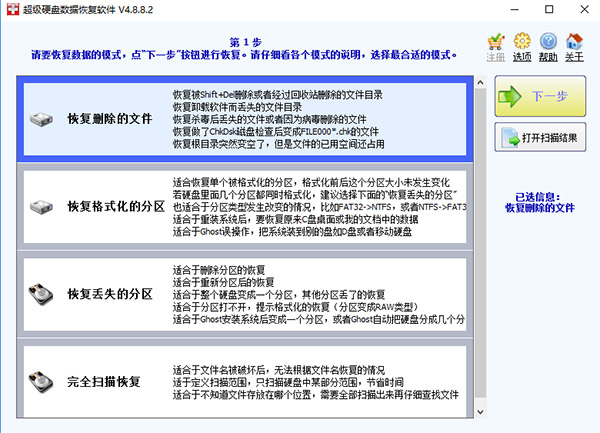Maximize the recovery software window
The image size is (600, 433).
click(x=549, y=9)
